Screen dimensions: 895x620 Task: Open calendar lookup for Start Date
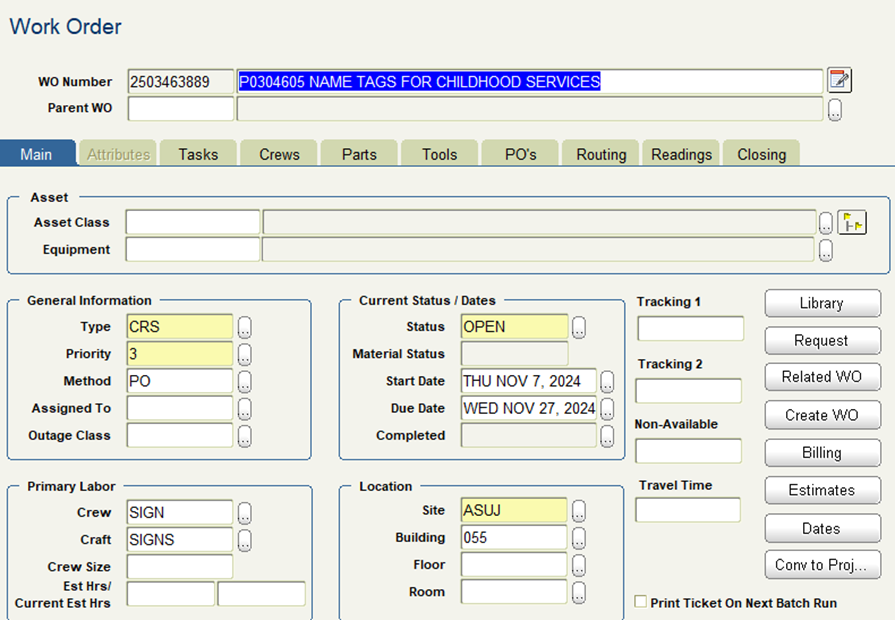coord(607,381)
